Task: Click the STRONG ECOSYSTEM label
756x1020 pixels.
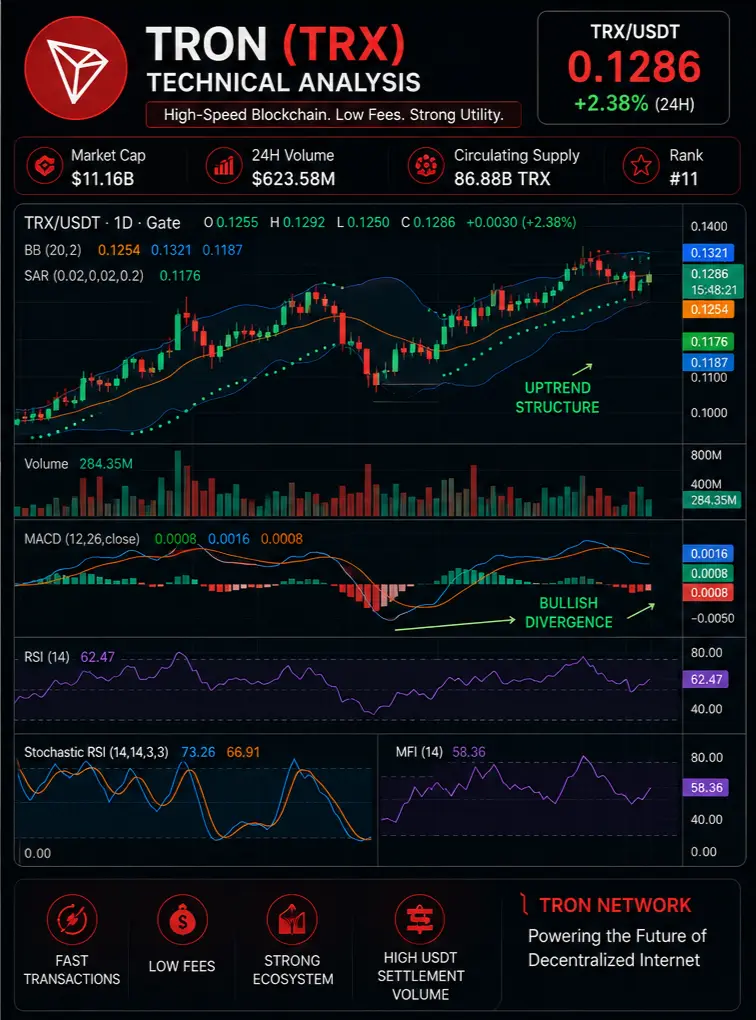Action: coord(293,970)
